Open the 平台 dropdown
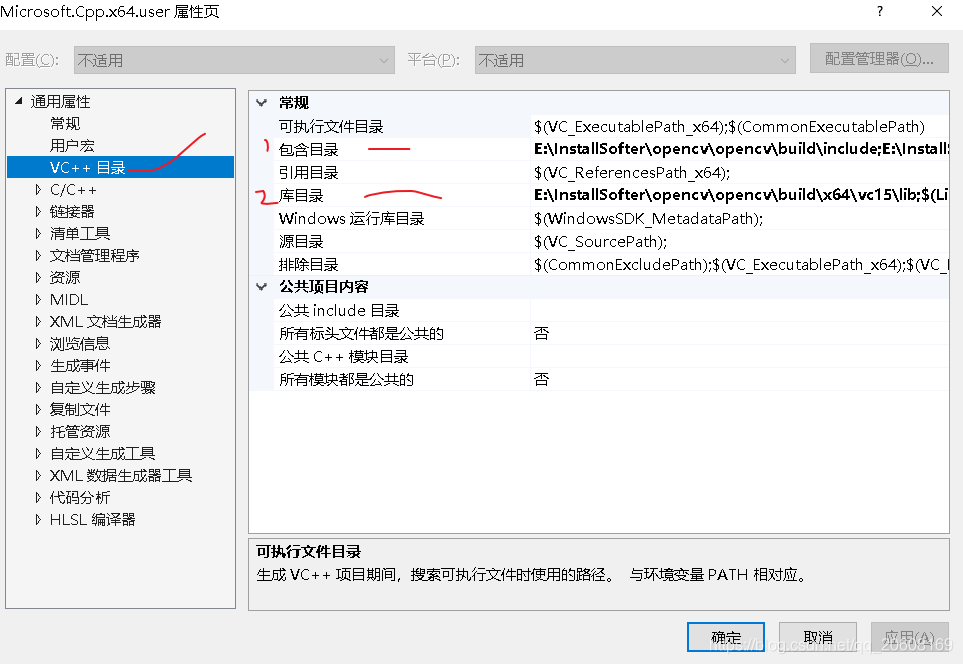 [x=784, y=58]
